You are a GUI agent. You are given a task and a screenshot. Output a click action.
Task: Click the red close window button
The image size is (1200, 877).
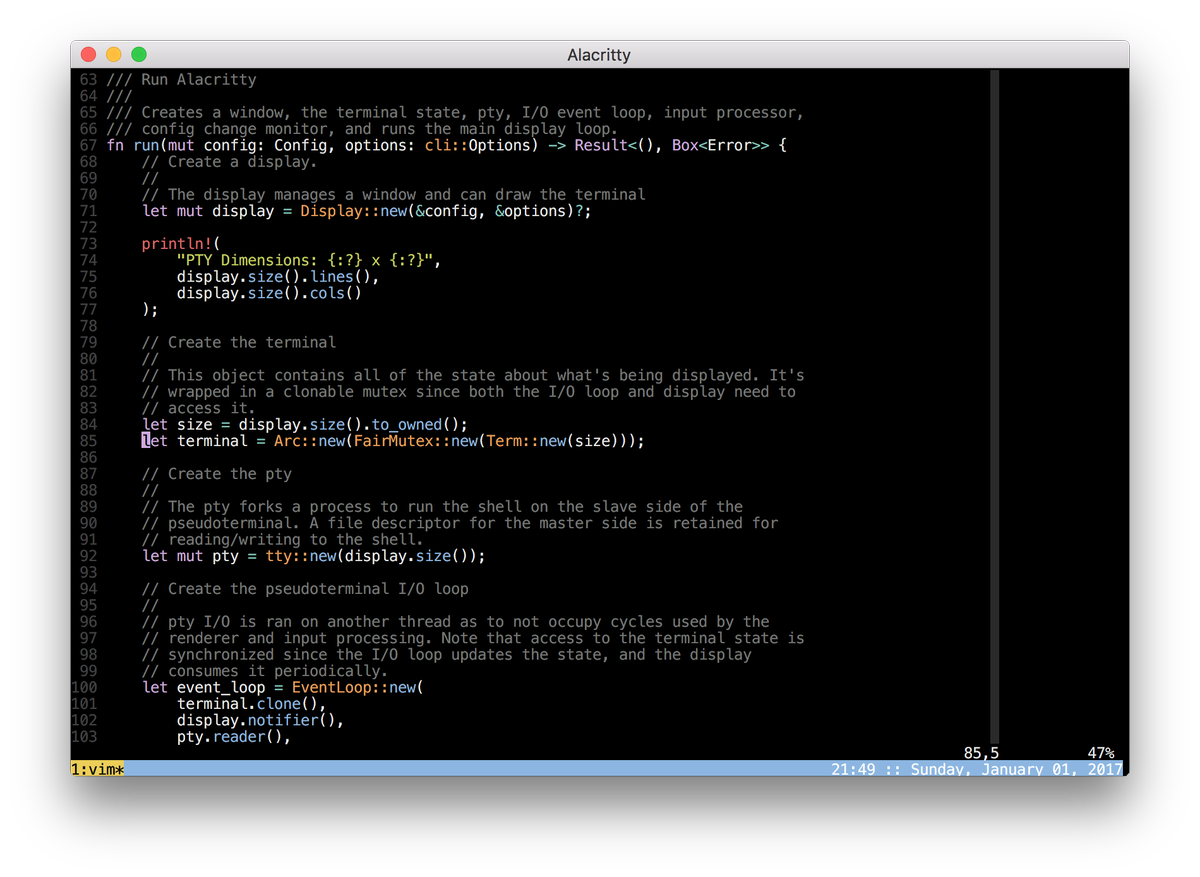coord(88,55)
